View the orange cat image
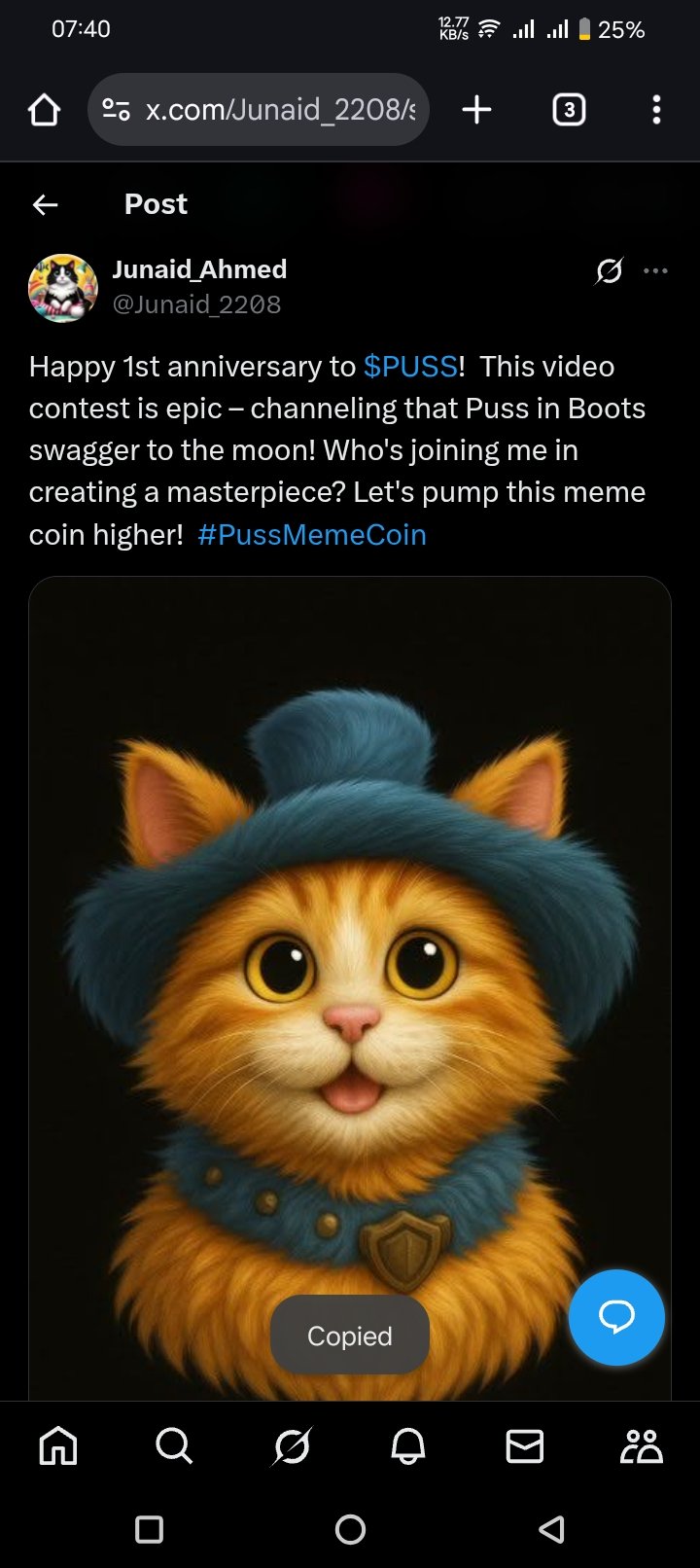Image resolution: width=700 pixels, height=1568 pixels. (x=350, y=988)
